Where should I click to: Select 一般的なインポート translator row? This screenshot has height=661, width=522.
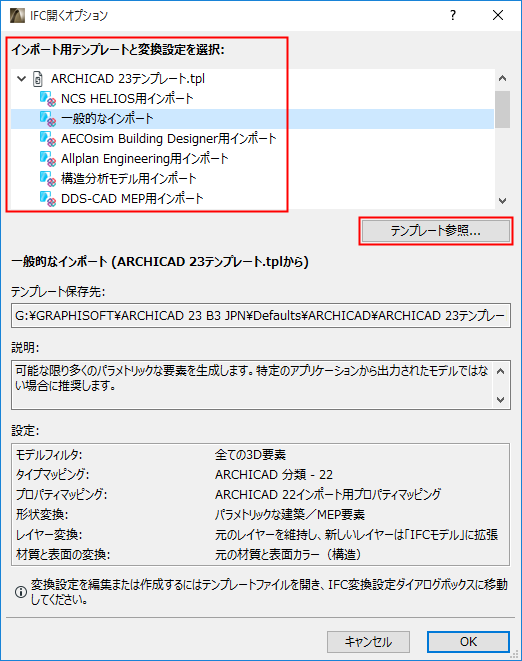click(x=252, y=119)
